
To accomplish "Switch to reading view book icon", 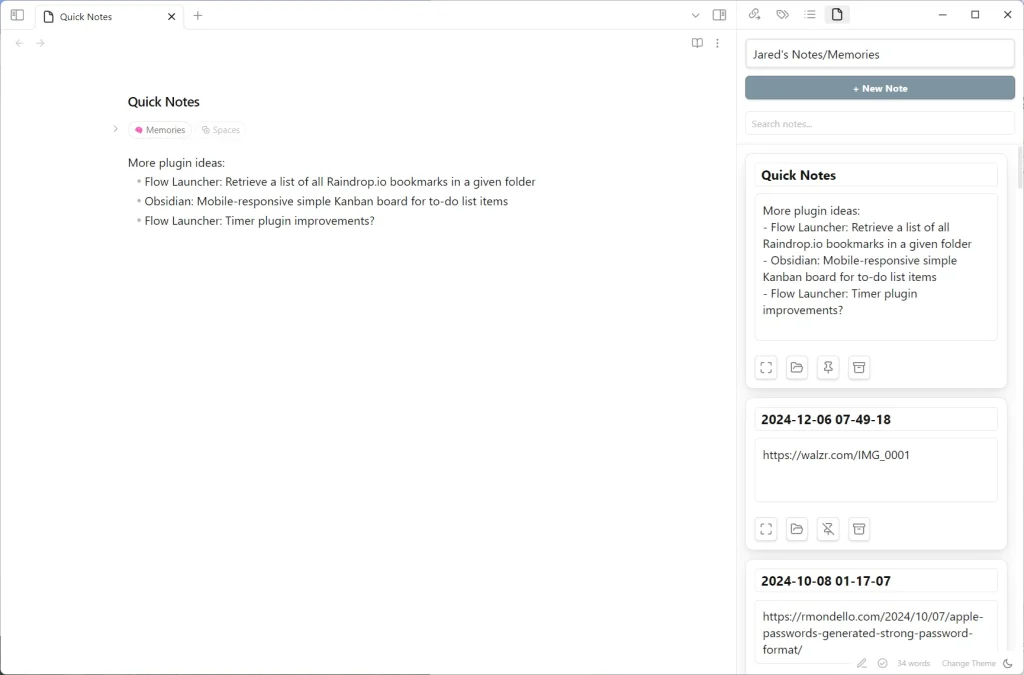I will coord(697,43).
